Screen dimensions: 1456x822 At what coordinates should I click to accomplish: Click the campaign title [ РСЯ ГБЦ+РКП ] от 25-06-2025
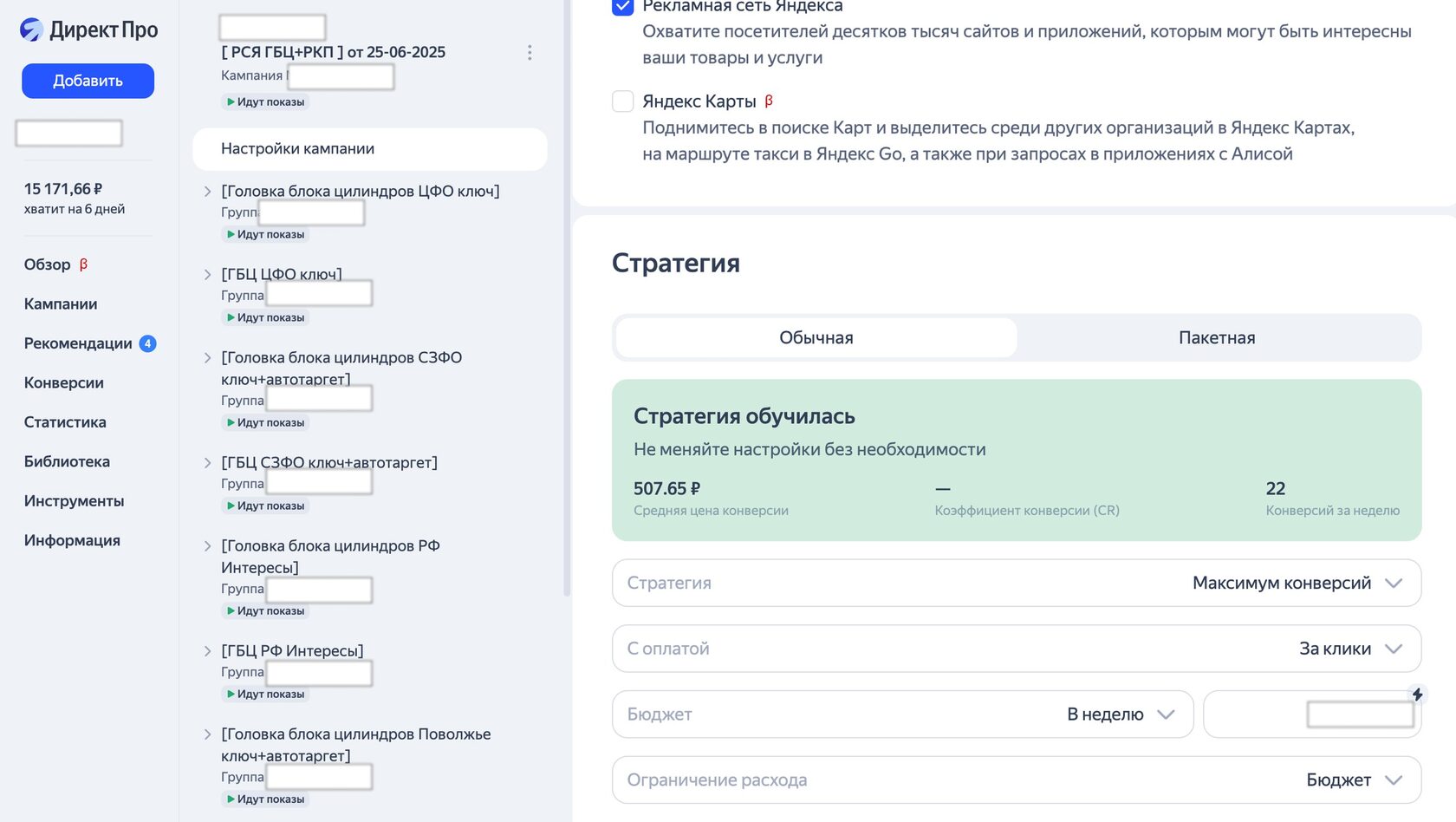333,52
